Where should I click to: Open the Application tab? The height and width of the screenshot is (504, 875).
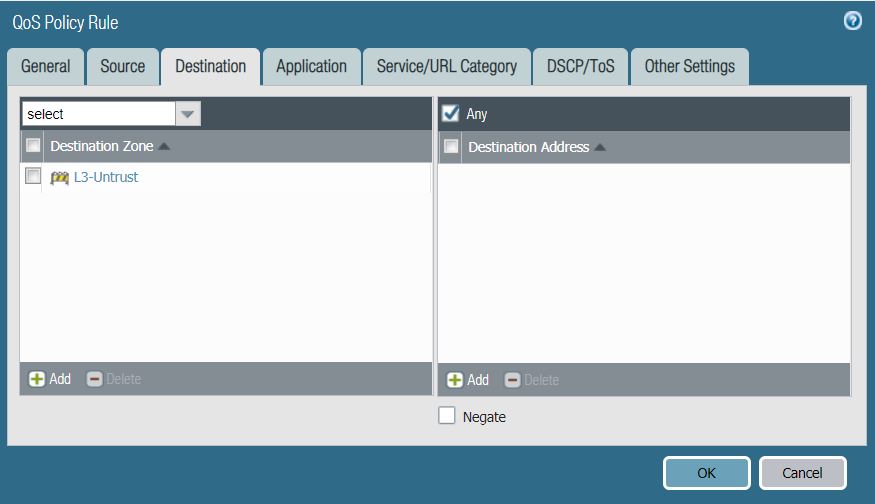(311, 66)
